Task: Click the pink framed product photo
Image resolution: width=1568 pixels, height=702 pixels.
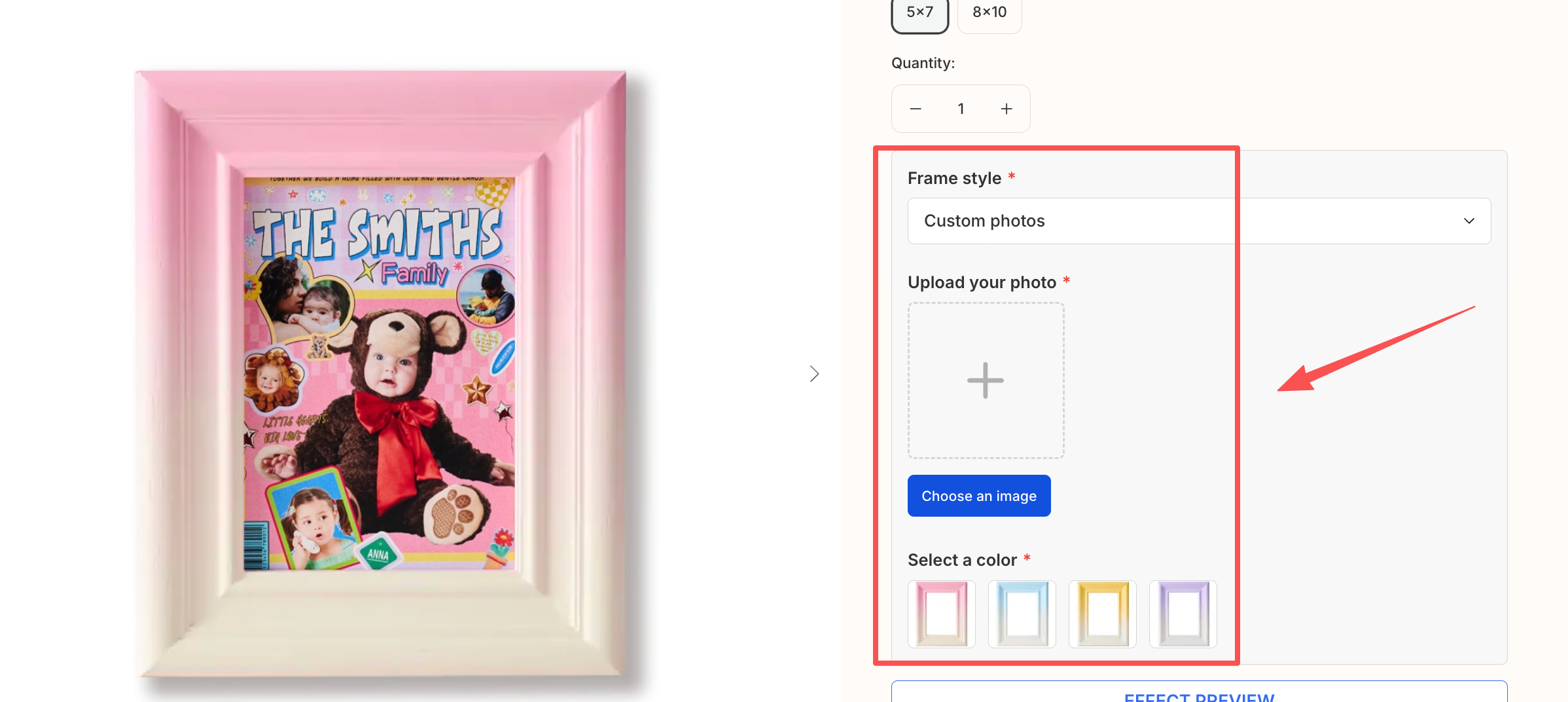Action: pos(381,374)
